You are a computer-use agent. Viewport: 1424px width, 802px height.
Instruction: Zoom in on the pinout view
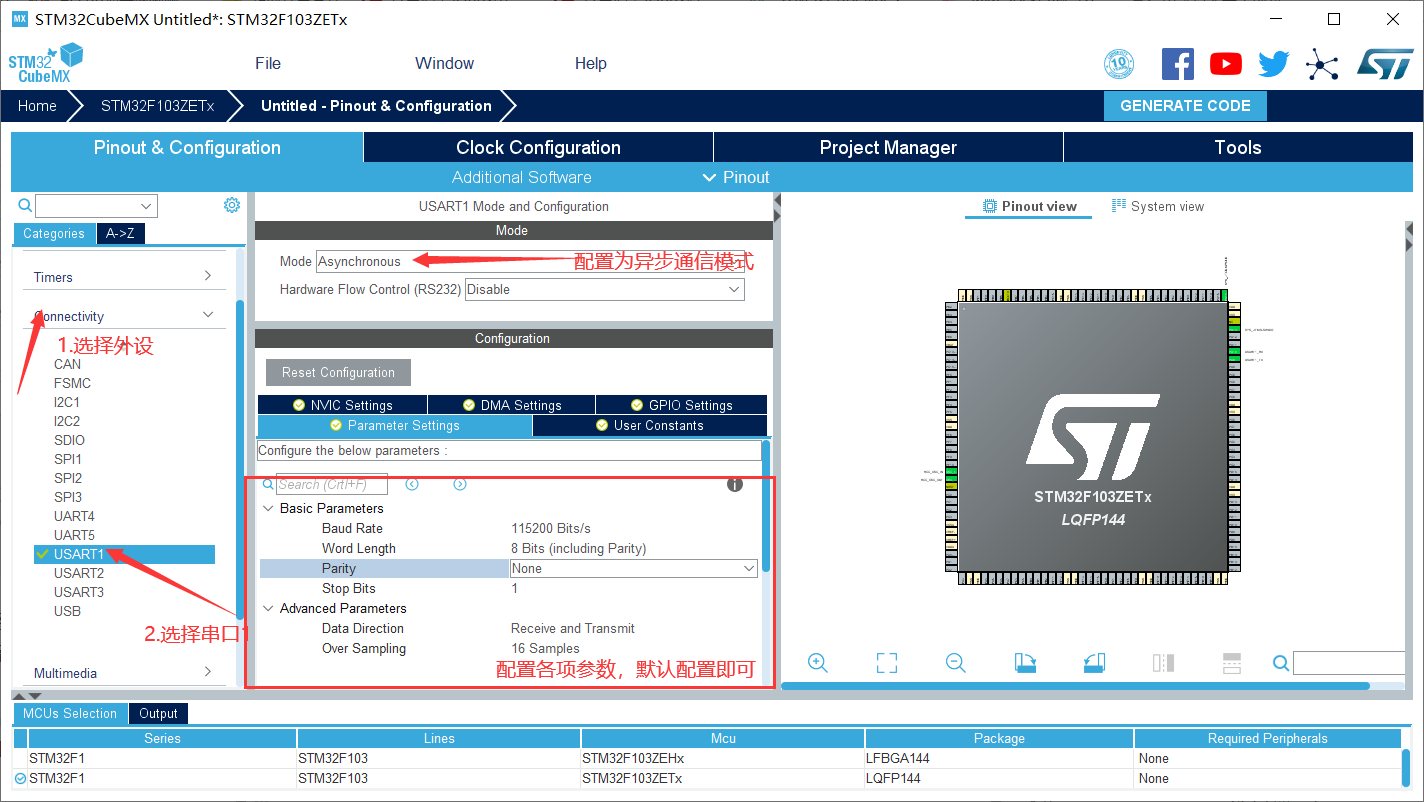818,663
